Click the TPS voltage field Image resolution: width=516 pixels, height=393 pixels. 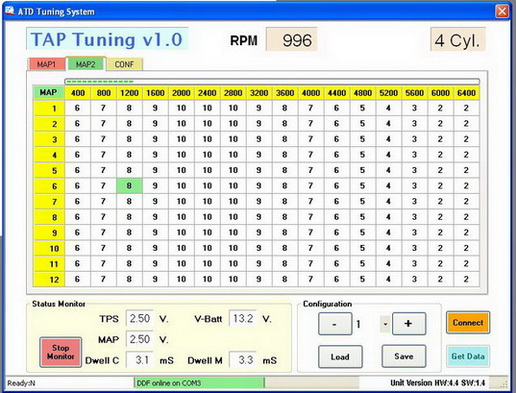140,318
